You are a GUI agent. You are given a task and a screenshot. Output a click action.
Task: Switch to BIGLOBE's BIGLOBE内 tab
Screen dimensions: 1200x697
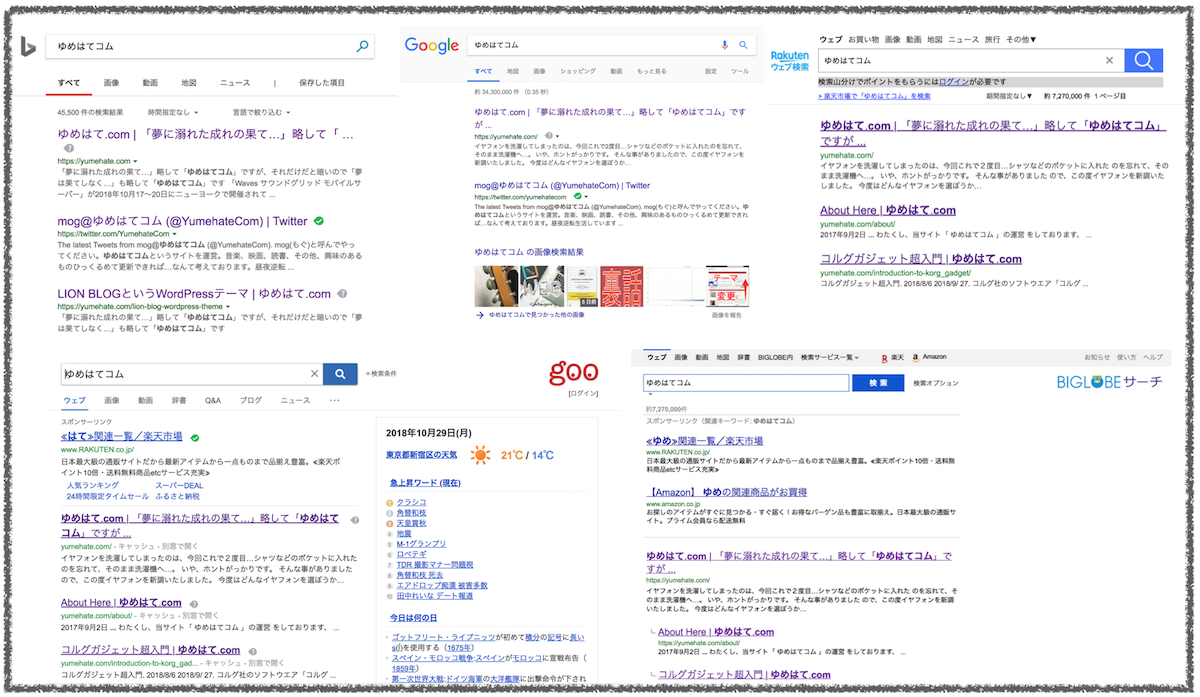click(775, 357)
